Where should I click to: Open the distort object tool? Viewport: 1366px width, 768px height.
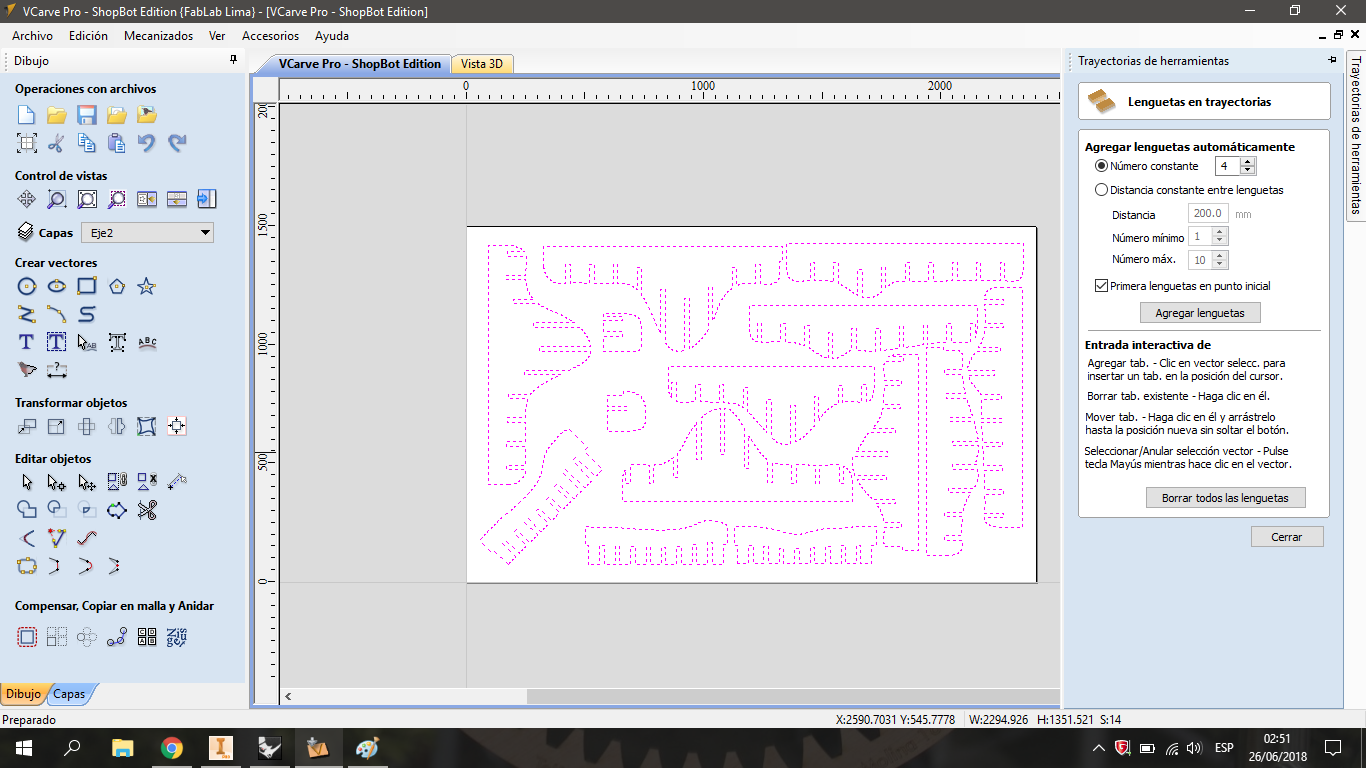[147, 427]
